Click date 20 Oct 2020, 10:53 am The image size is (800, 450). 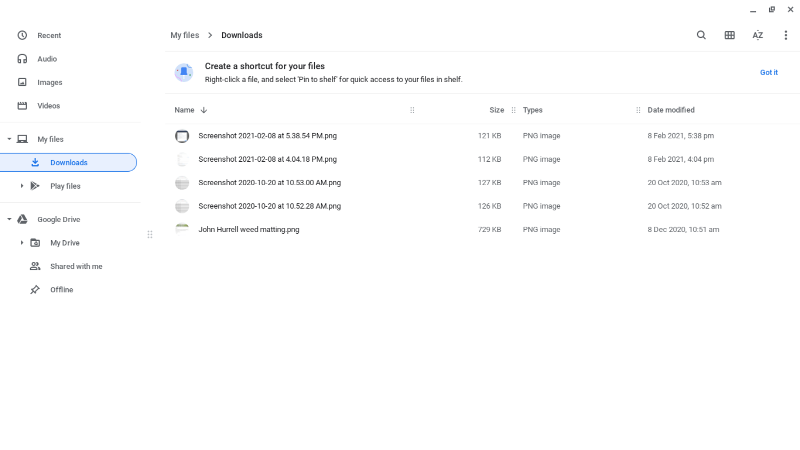click(x=684, y=183)
